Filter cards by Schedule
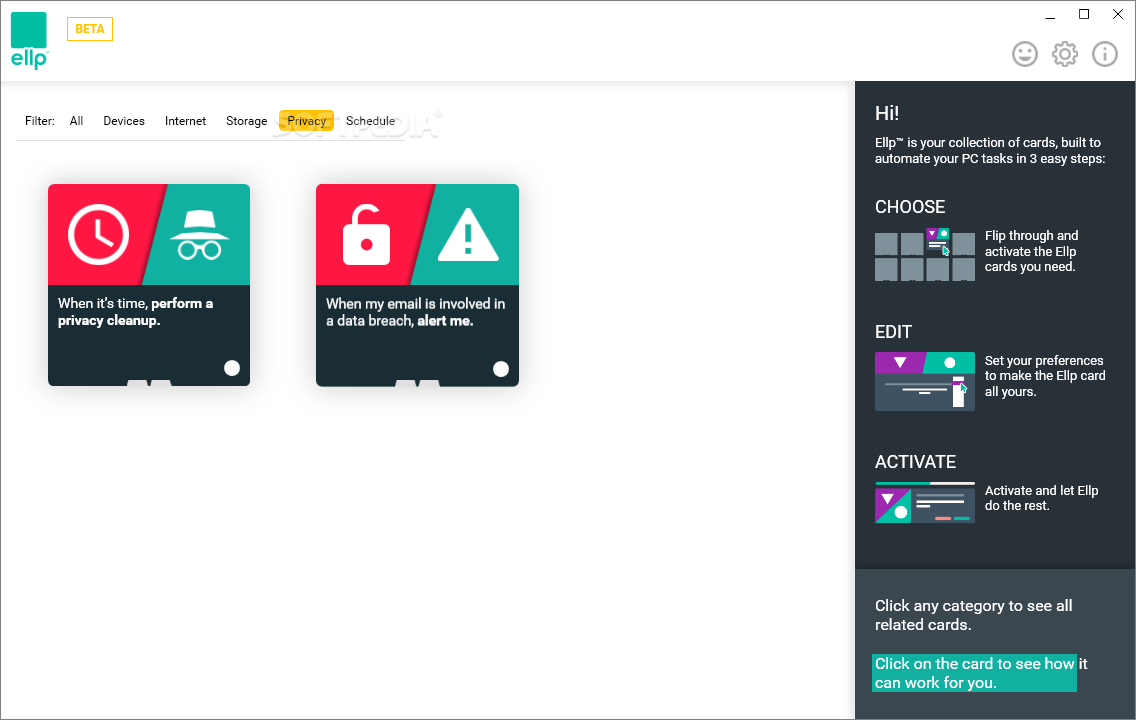 click(370, 121)
